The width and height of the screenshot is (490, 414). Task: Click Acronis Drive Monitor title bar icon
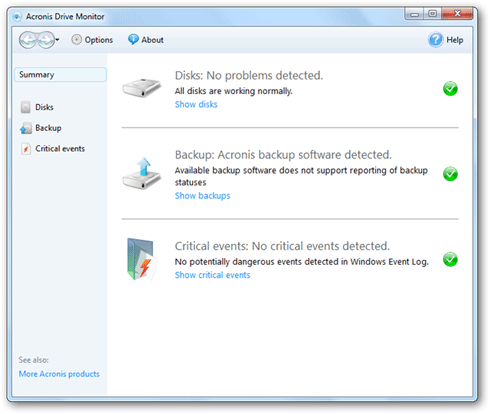click(17, 16)
